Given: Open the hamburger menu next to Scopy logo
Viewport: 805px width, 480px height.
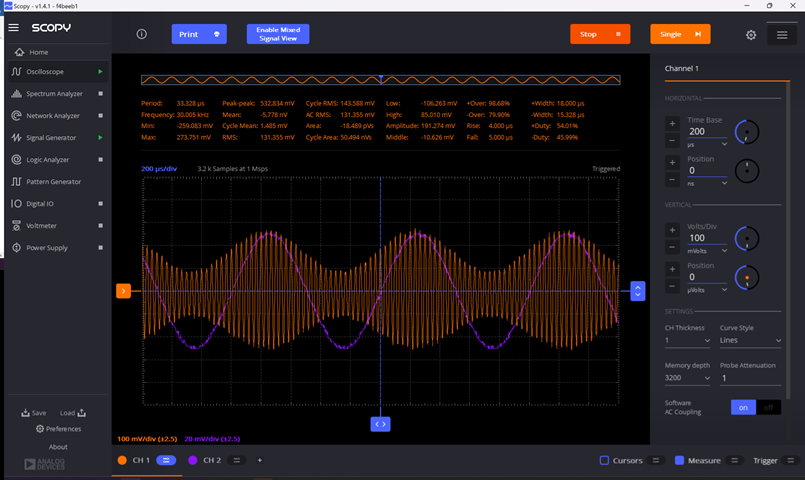Looking at the screenshot, I should (14, 28).
